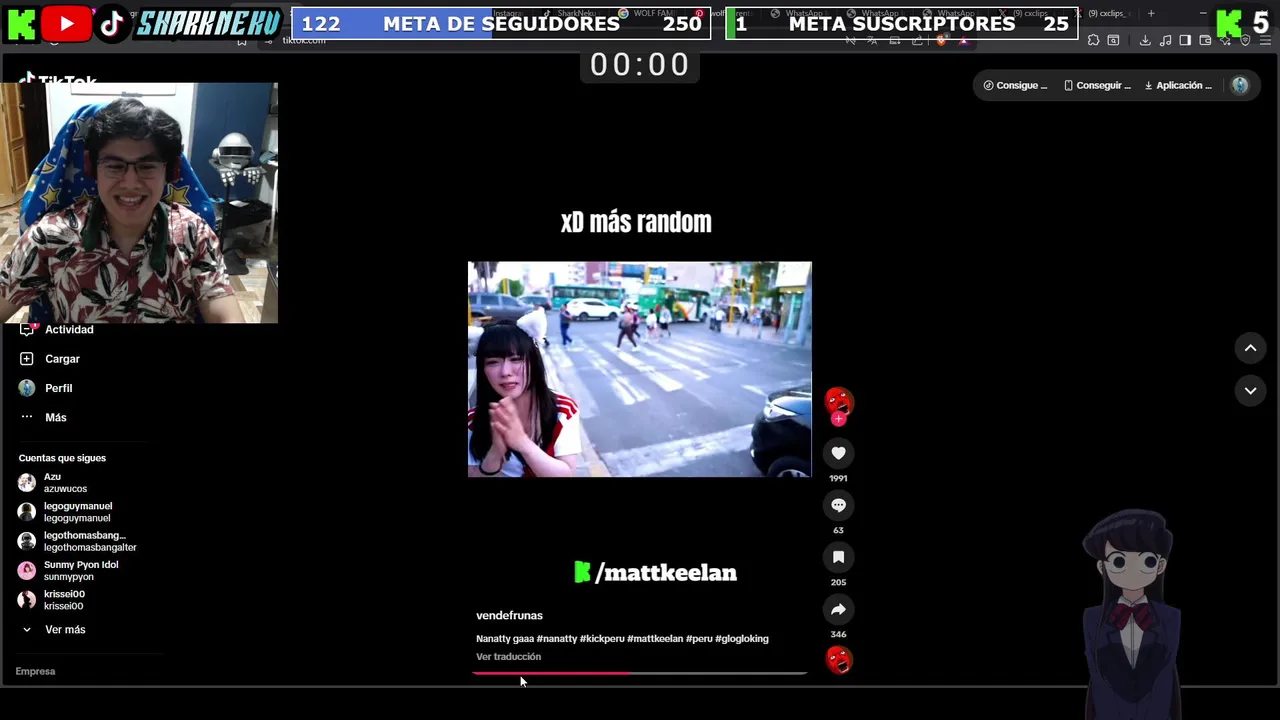1280x720 pixels.
Task: Click the Perfil avatar icon in sidebar
Action: tap(27, 388)
